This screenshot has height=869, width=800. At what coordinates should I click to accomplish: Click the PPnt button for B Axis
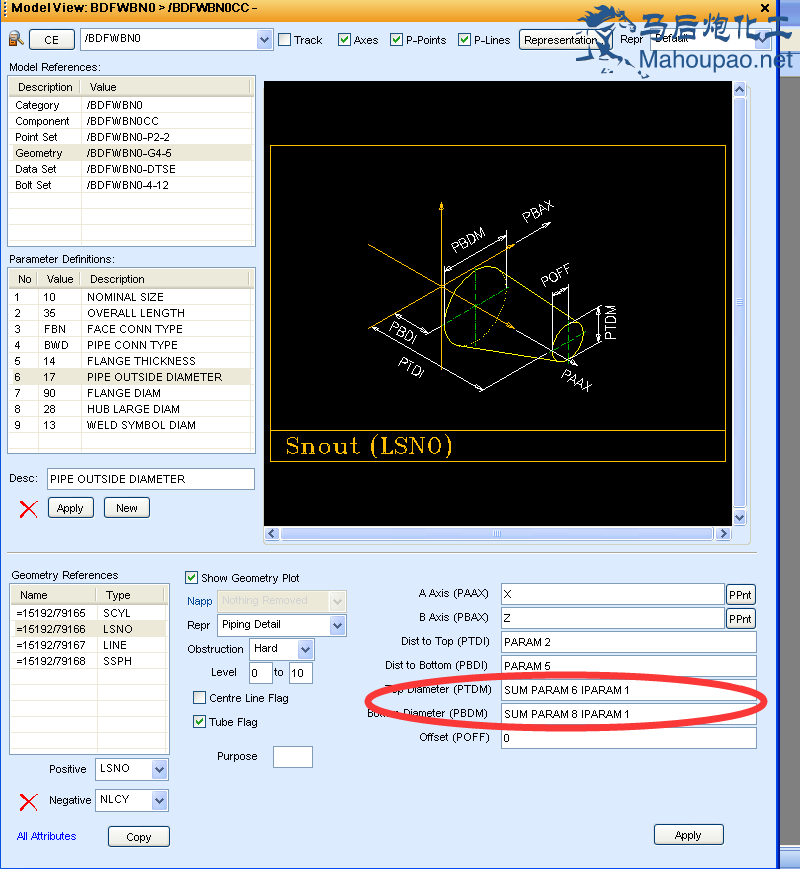[x=740, y=618]
